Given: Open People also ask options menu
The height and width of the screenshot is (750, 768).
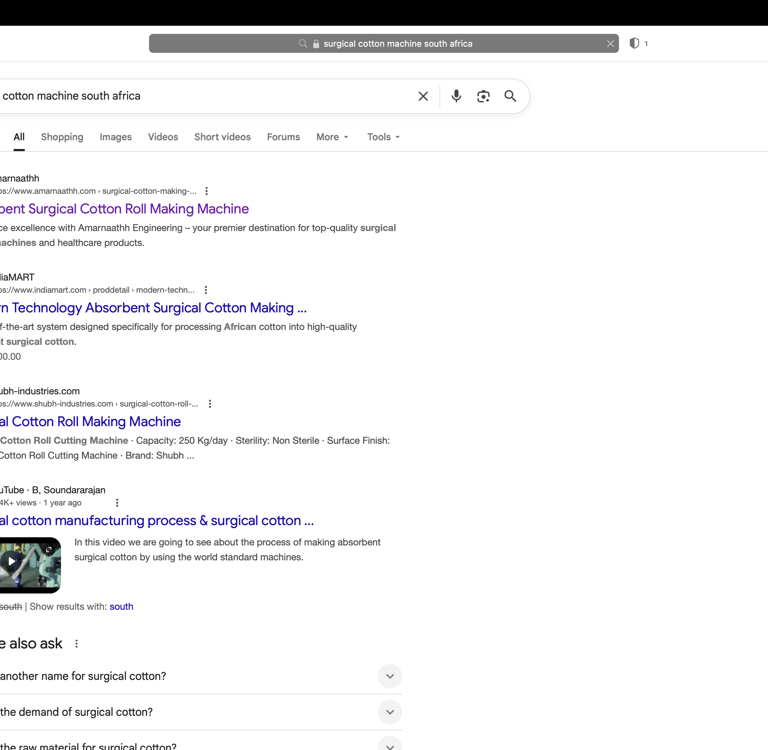Looking at the screenshot, I should [x=76, y=644].
